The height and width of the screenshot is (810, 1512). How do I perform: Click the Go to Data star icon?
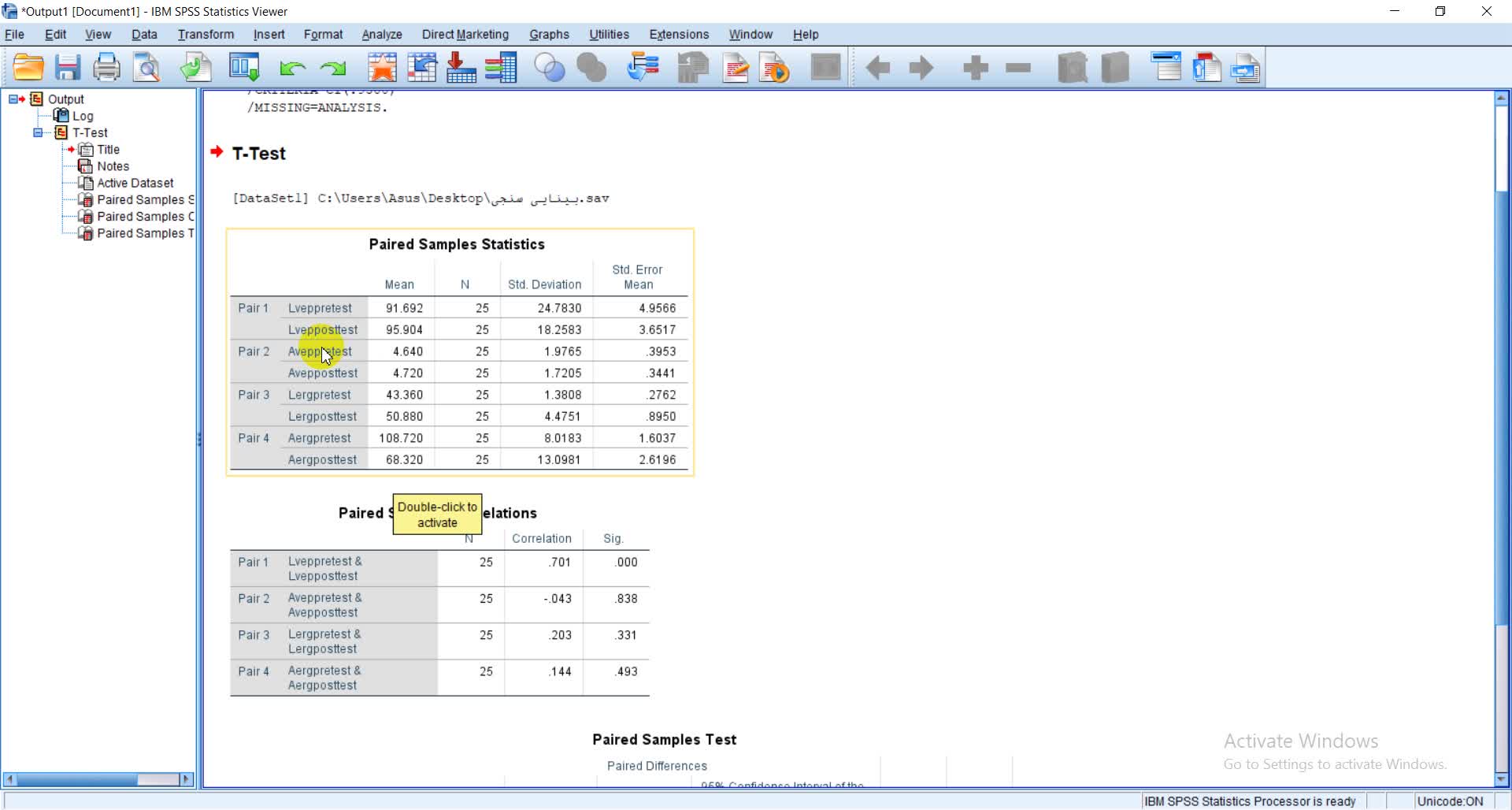click(x=382, y=68)
